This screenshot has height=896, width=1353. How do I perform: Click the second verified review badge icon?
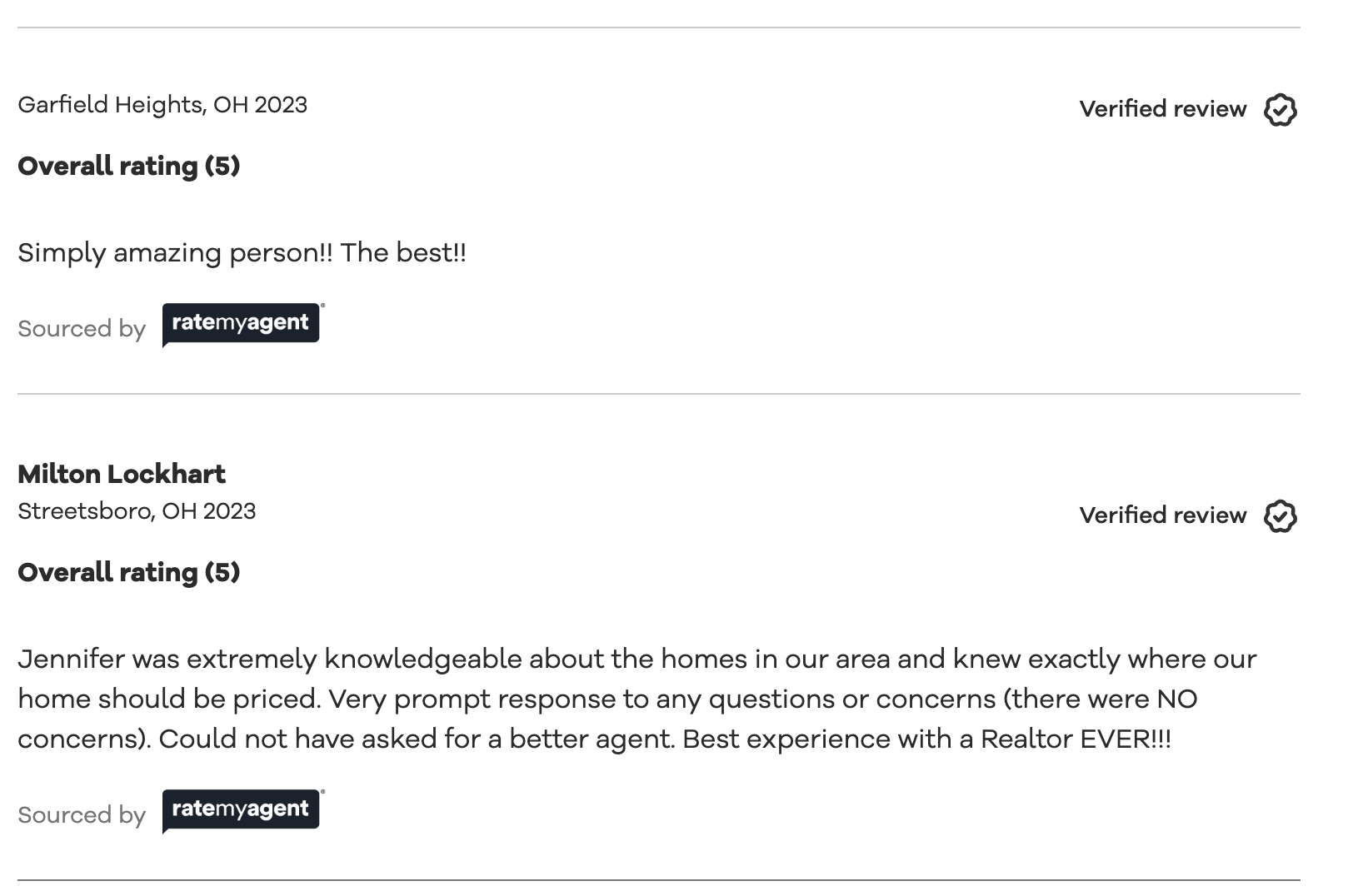tap(1280, 515)
